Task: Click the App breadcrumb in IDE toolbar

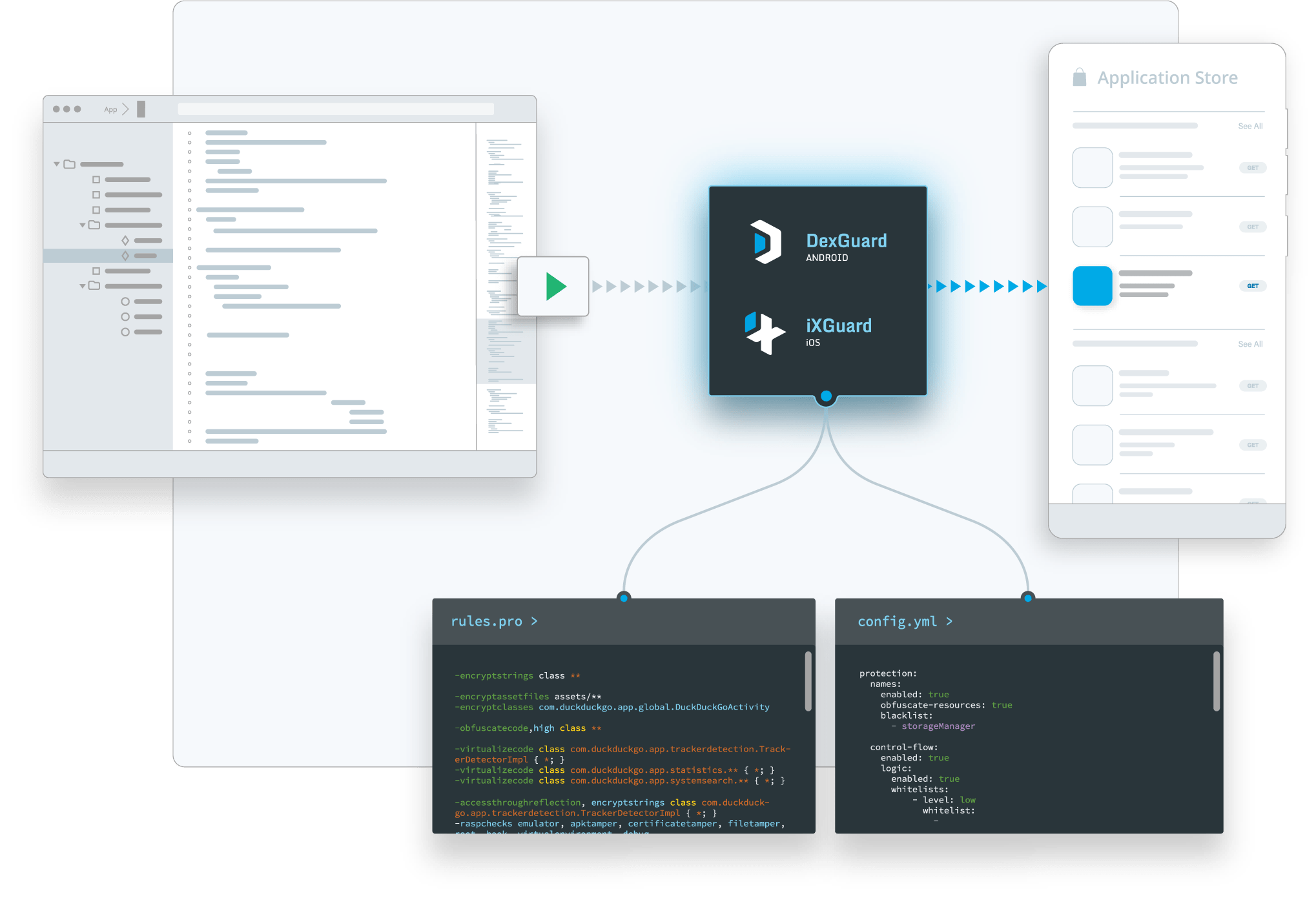Action: pos(110,110)
